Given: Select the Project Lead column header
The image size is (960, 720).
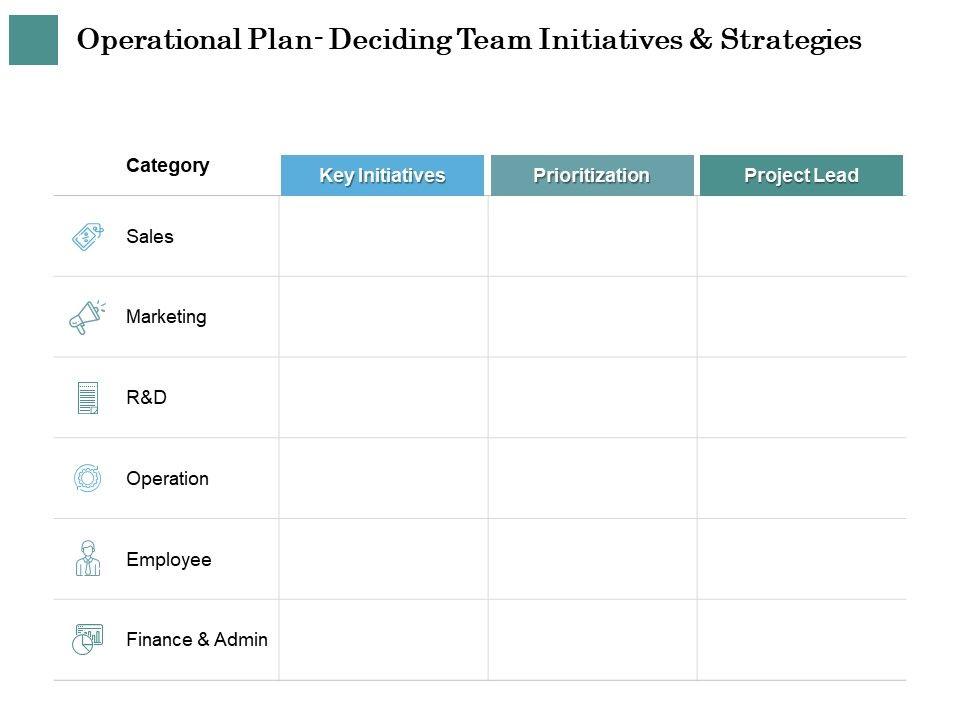Looking at the screenshot, I should coord(801,176).
